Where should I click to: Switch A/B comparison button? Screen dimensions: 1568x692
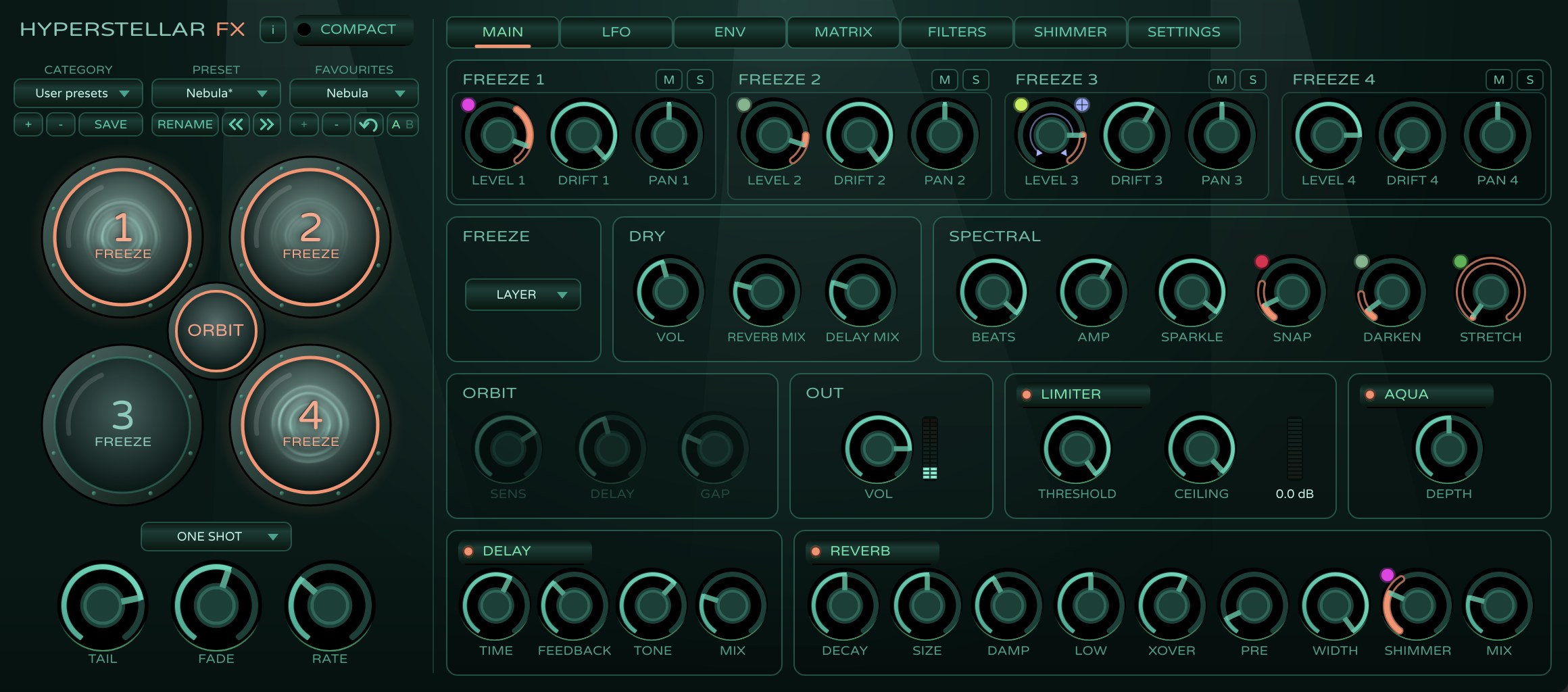click(402, 124)
